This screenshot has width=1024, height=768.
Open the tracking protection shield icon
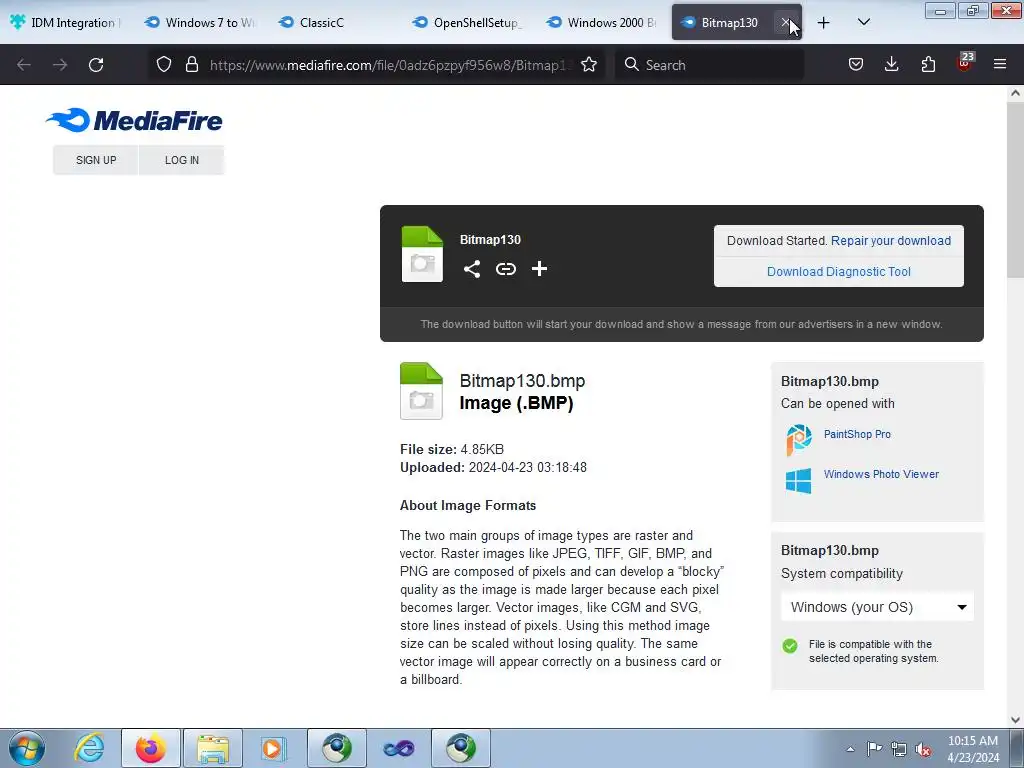point(164,64)
